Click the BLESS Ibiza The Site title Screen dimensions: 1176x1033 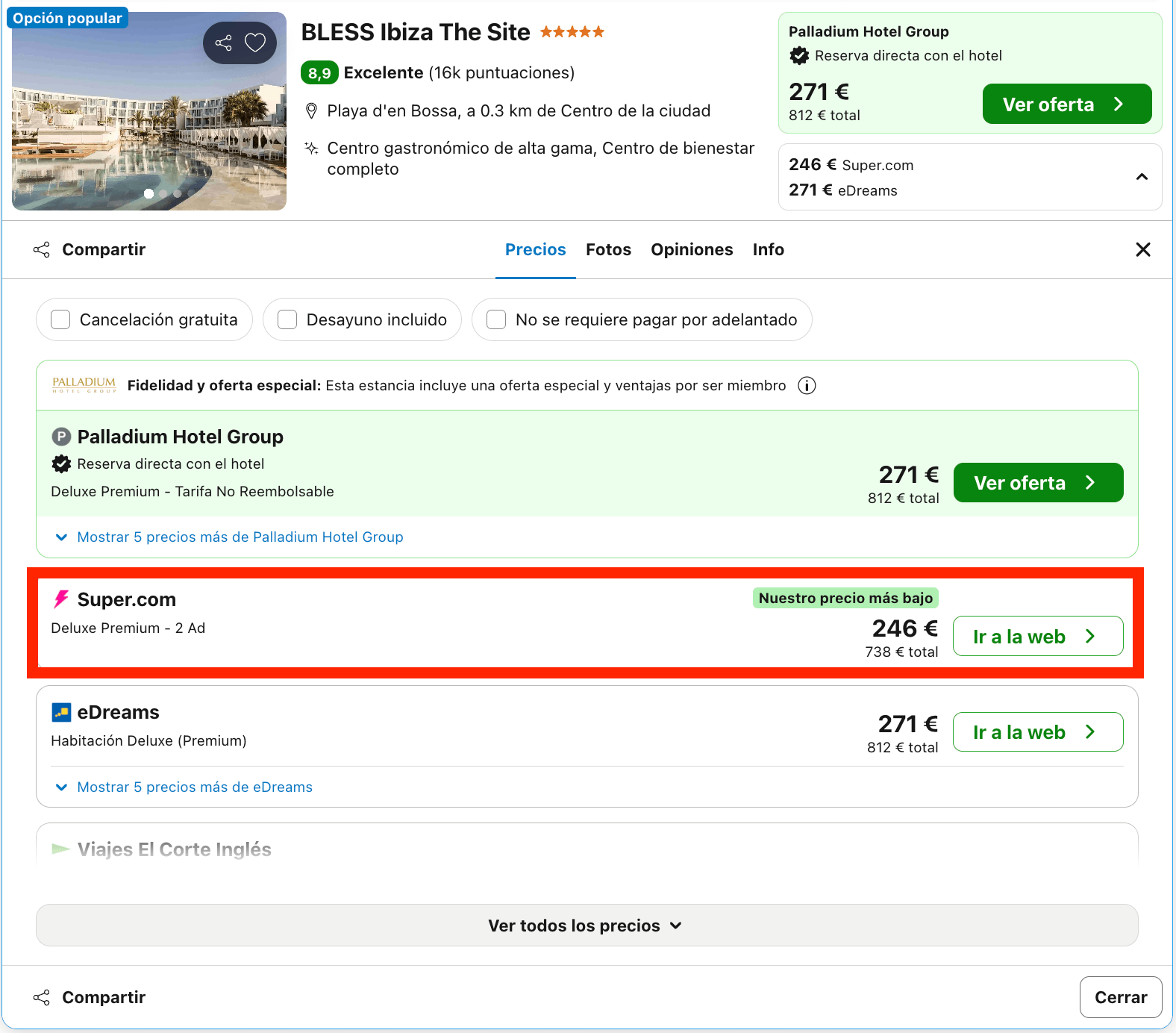tap(416, 32)
